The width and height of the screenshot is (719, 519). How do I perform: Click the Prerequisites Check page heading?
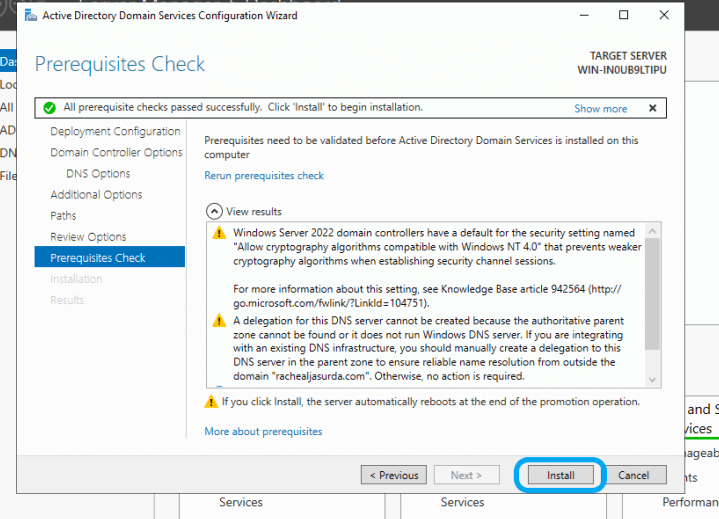120,64
